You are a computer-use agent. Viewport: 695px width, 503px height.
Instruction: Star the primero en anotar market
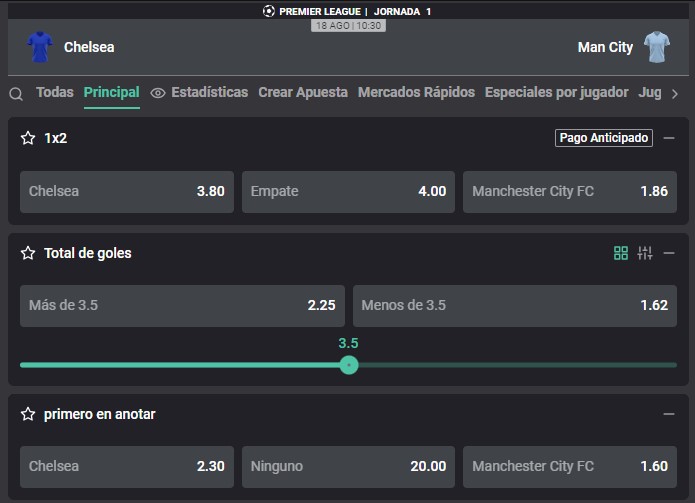(x=28, y=414)
